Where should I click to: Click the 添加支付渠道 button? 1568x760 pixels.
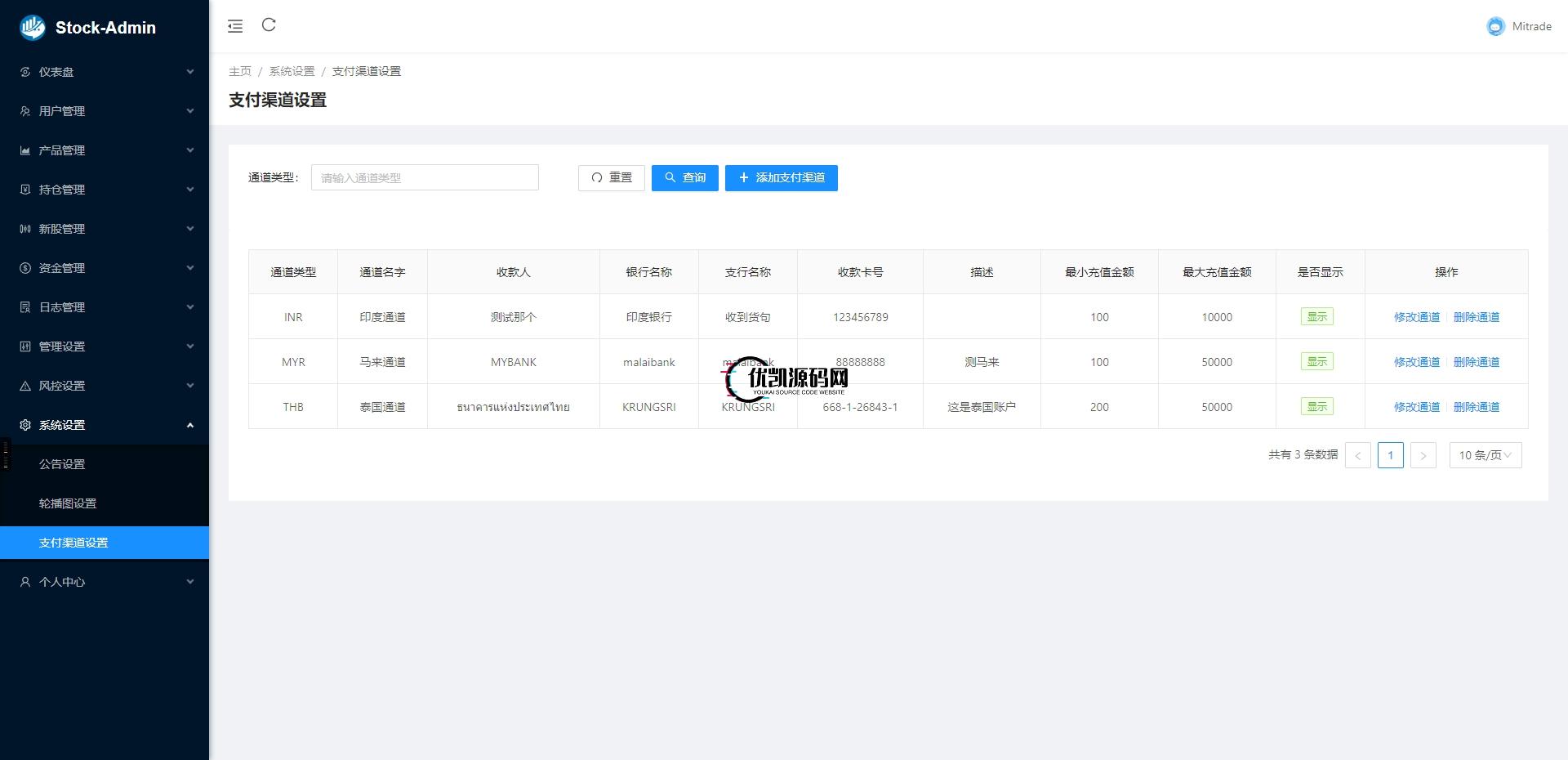click(x=781, y=177)
